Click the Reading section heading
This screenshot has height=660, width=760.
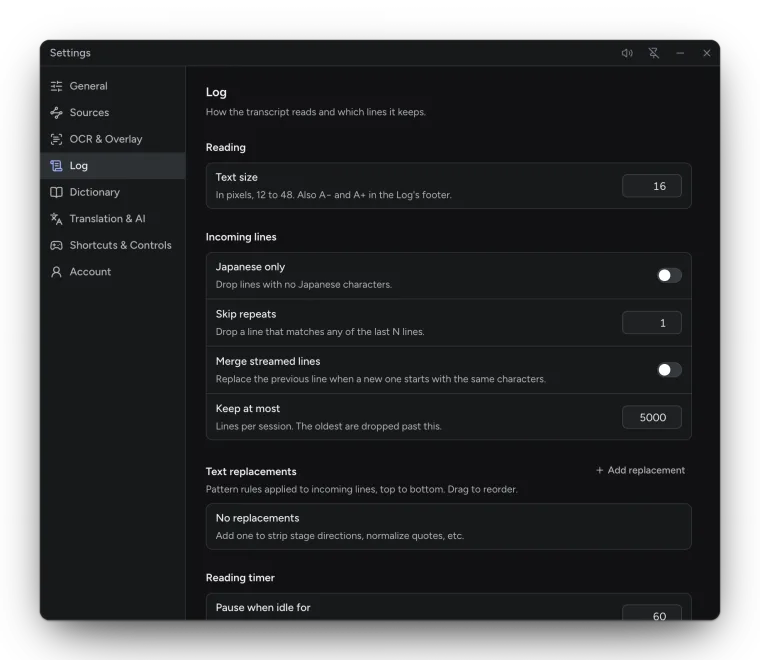[225, 147]
